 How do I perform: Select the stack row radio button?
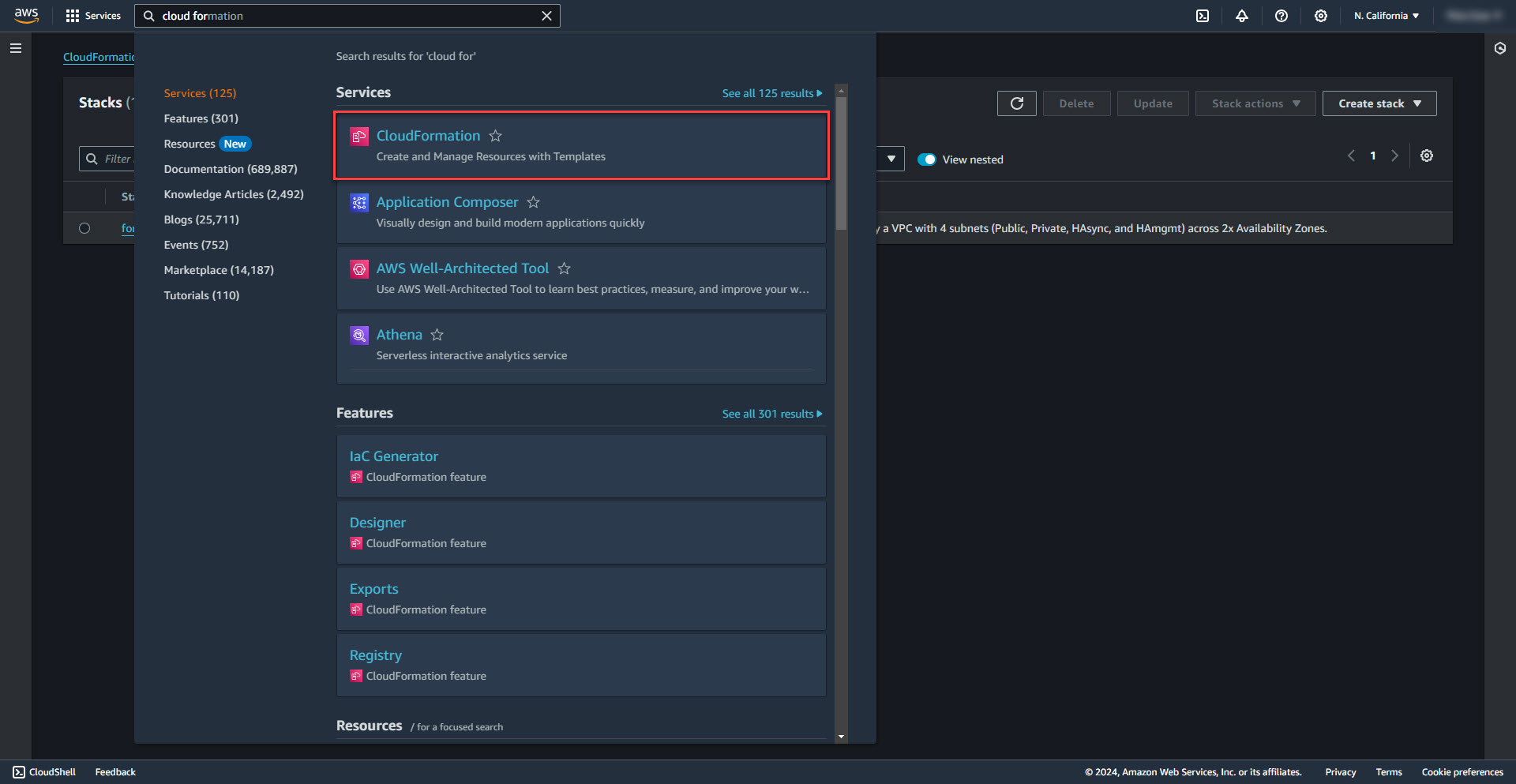[84, 228]
